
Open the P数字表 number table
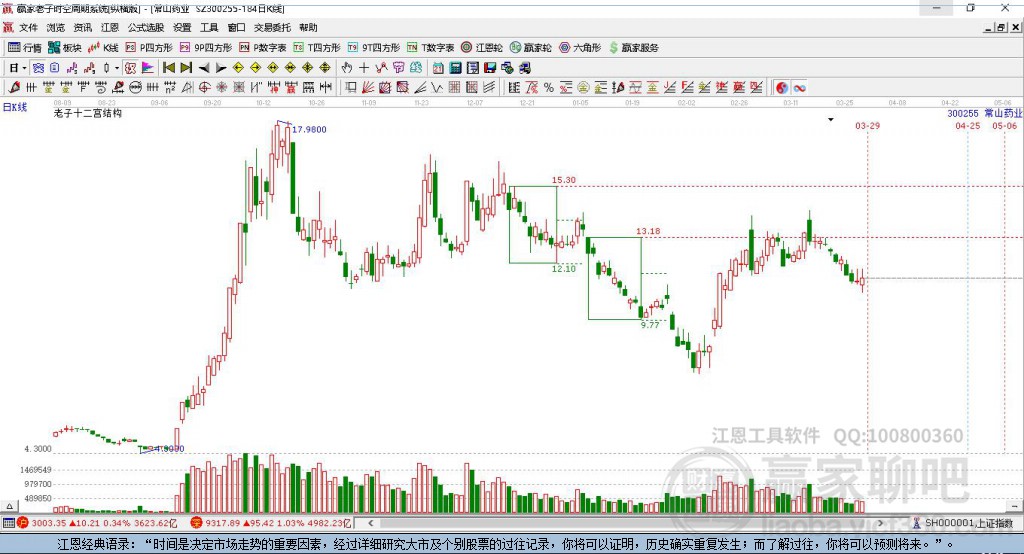click(x=263, y=48)
